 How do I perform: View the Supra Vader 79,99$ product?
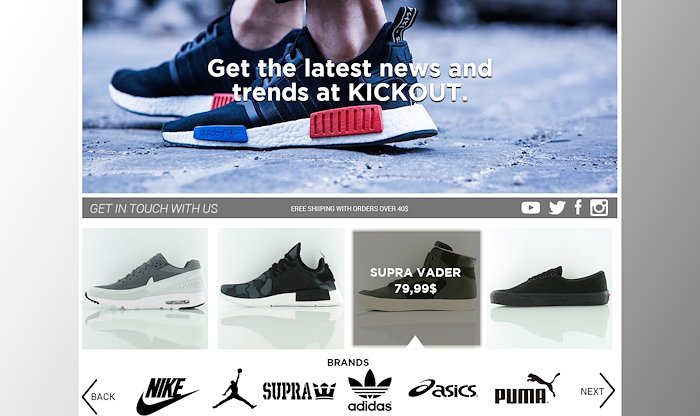[417, 288]
